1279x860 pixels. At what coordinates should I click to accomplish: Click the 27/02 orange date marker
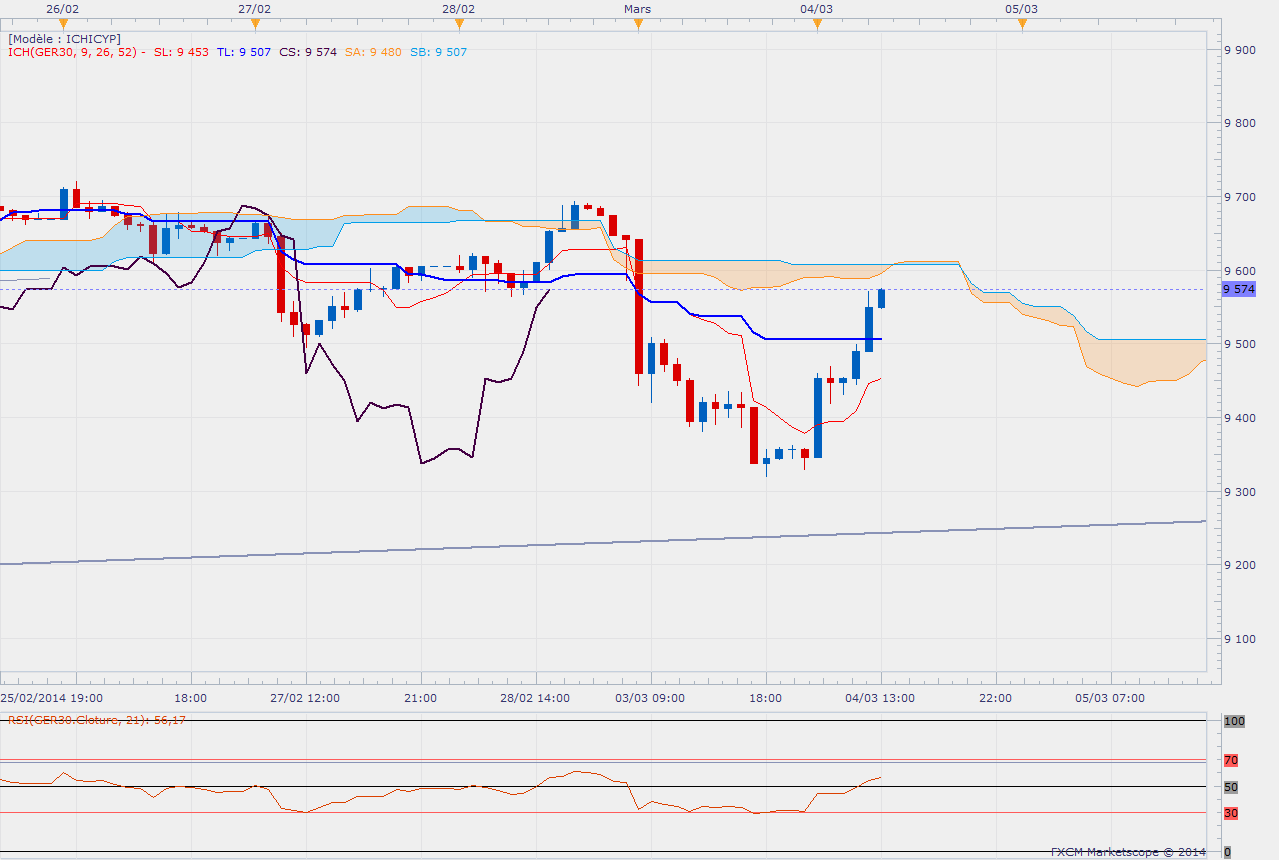click(x=255, y=24)
